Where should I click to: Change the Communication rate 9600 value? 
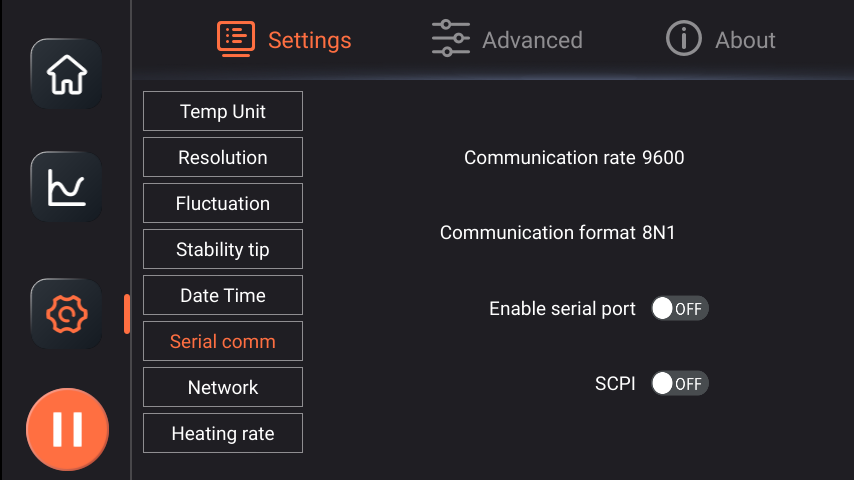(663, 158)
